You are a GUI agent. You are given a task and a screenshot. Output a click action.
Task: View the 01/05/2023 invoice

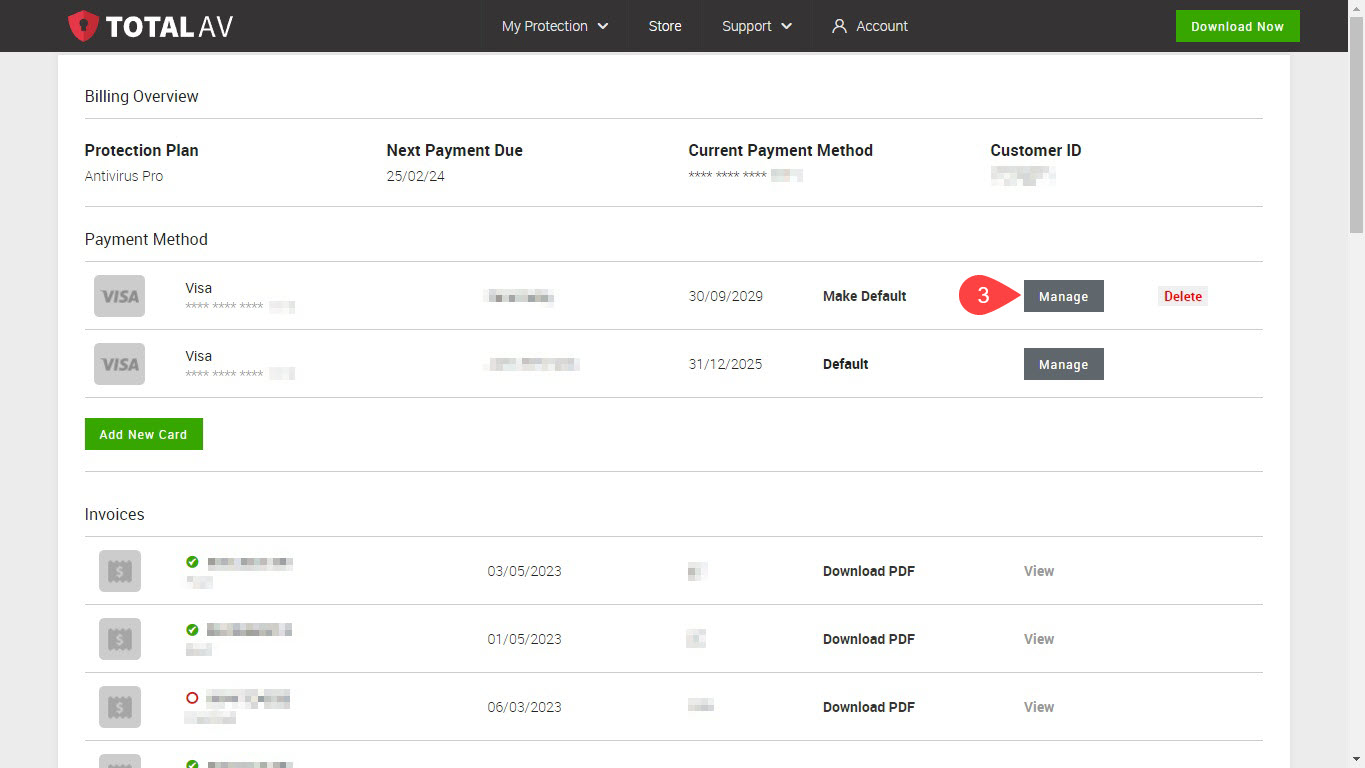point(1039,639)
